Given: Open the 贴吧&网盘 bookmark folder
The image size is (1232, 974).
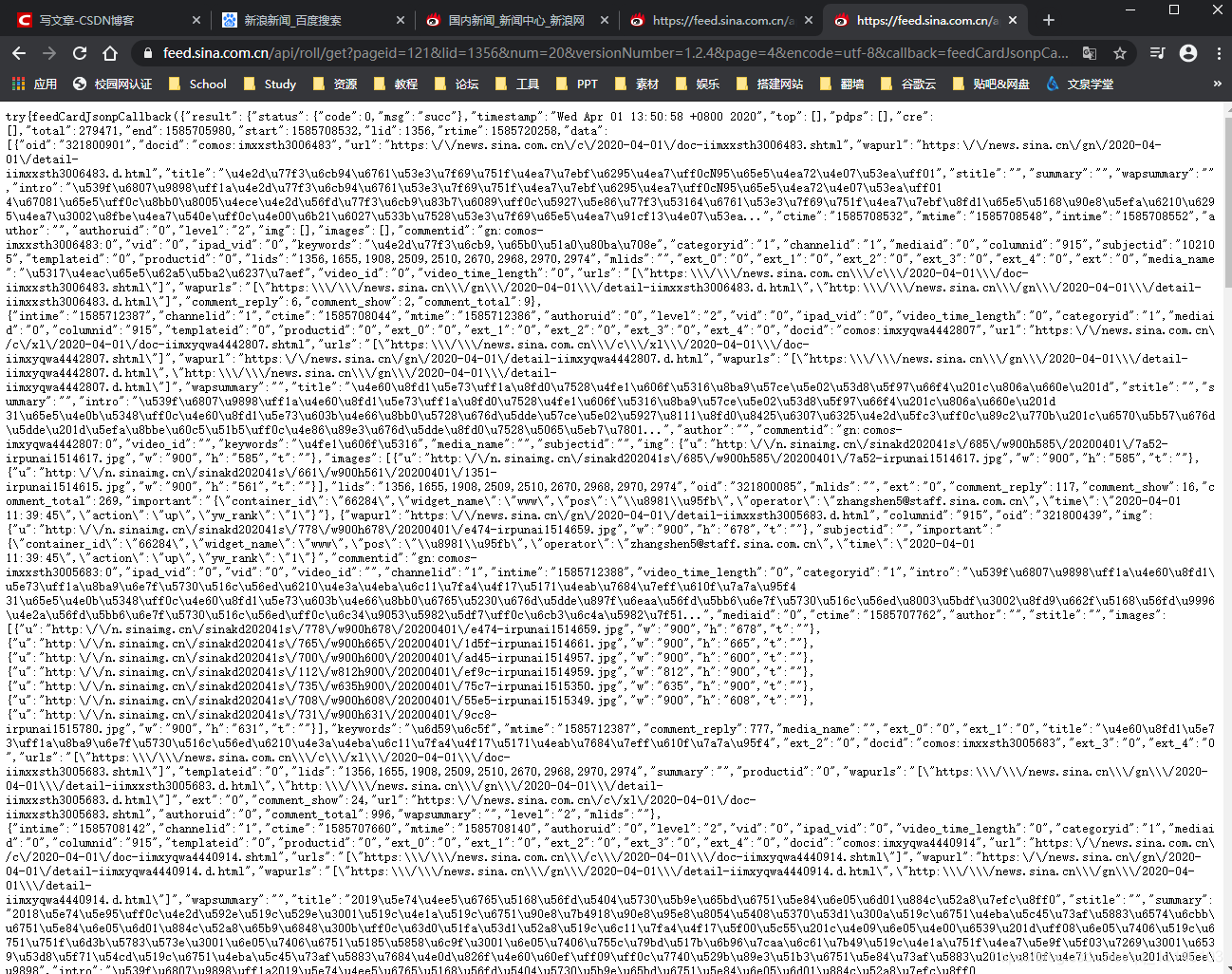Looking at the screenshot, I should point(991,84).
